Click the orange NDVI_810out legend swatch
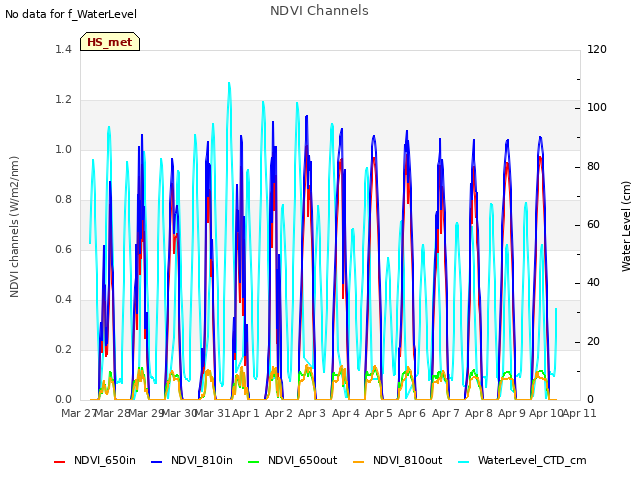The image size is (640, 480). 358,462
